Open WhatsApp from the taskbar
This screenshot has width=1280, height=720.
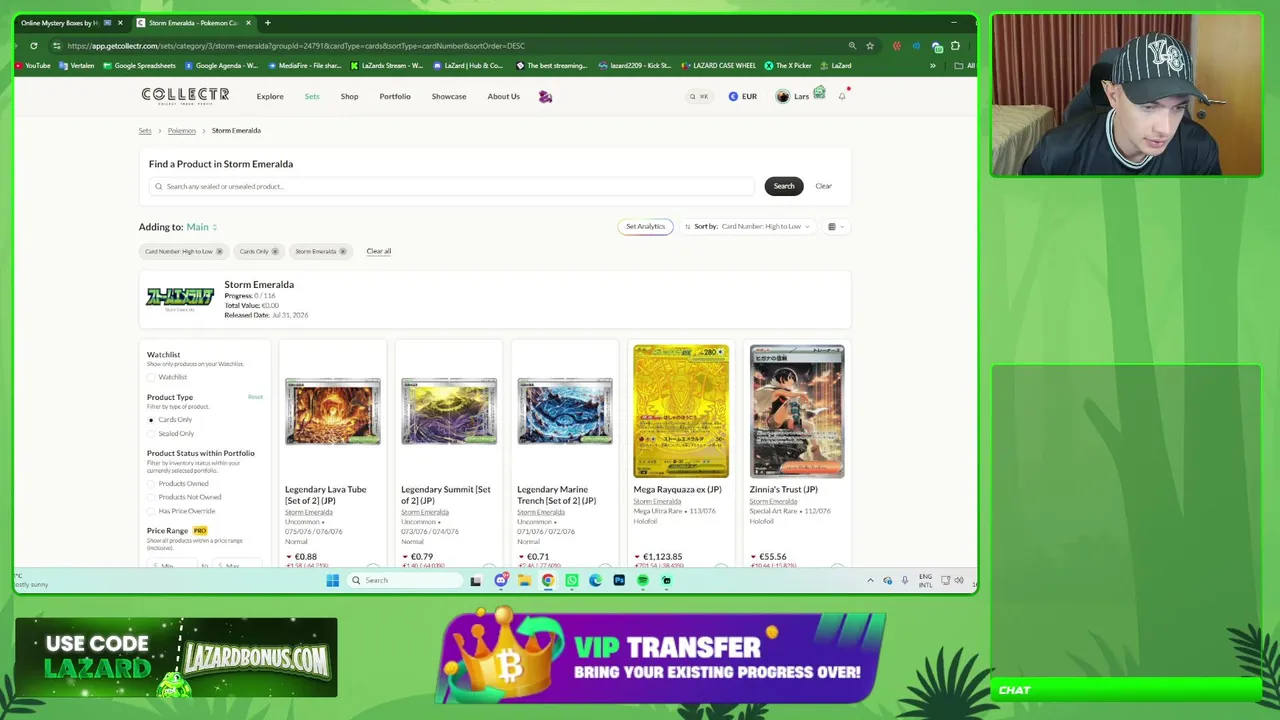pos(571,580)
